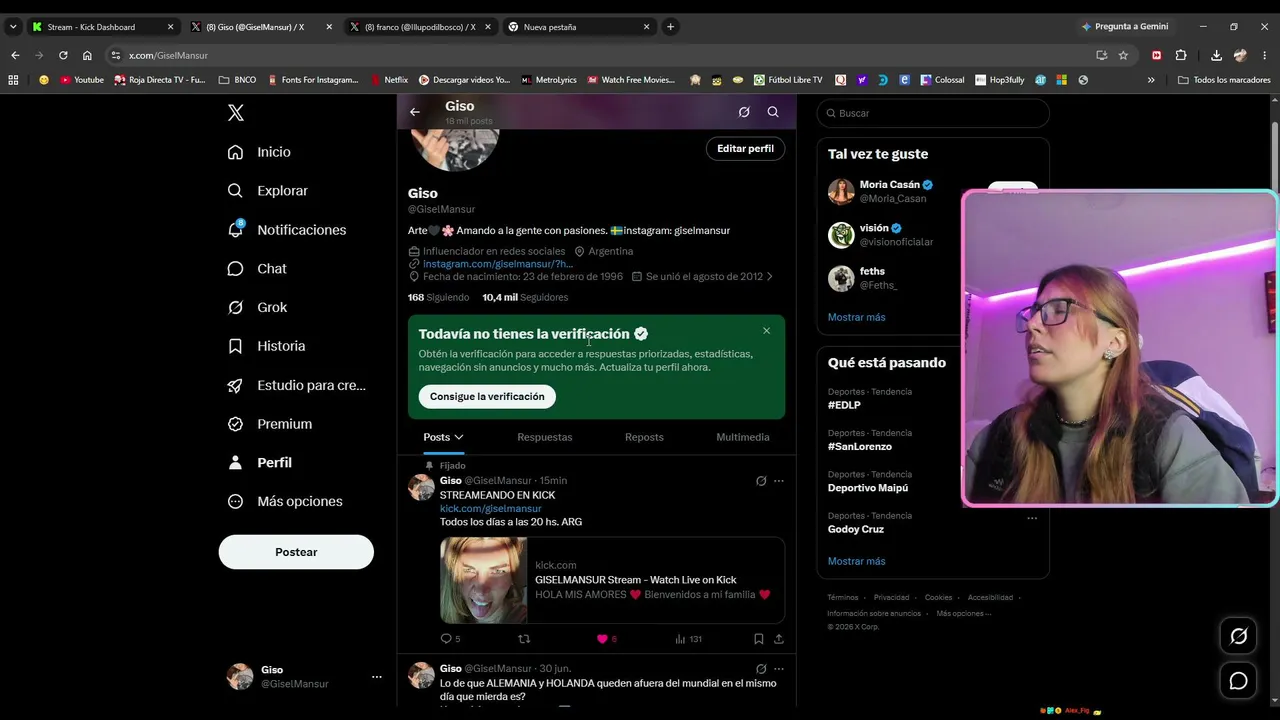The height and width of the screenshot is (720, 1280).
Task: Click Mostrar más under Tal vez te guste
Action: click(x=857, y=318)
